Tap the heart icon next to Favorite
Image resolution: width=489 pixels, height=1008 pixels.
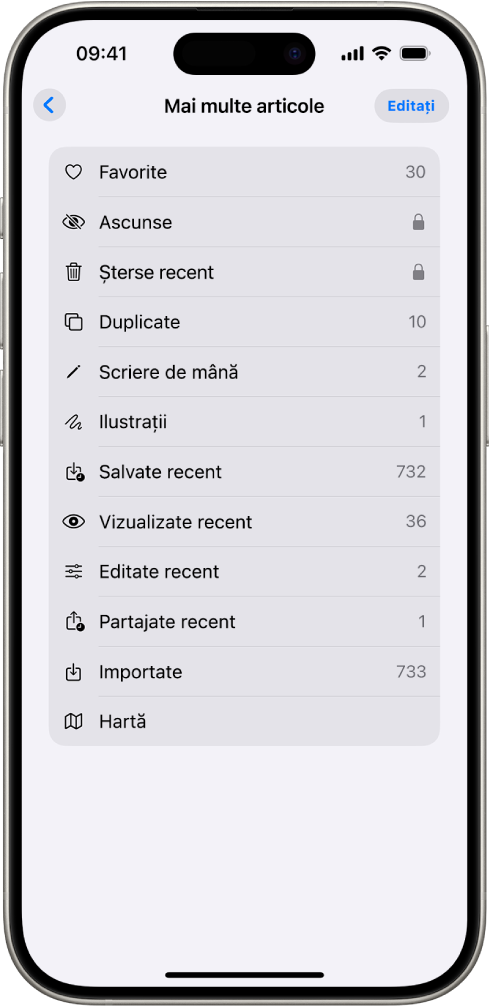(x=74, y=172)
